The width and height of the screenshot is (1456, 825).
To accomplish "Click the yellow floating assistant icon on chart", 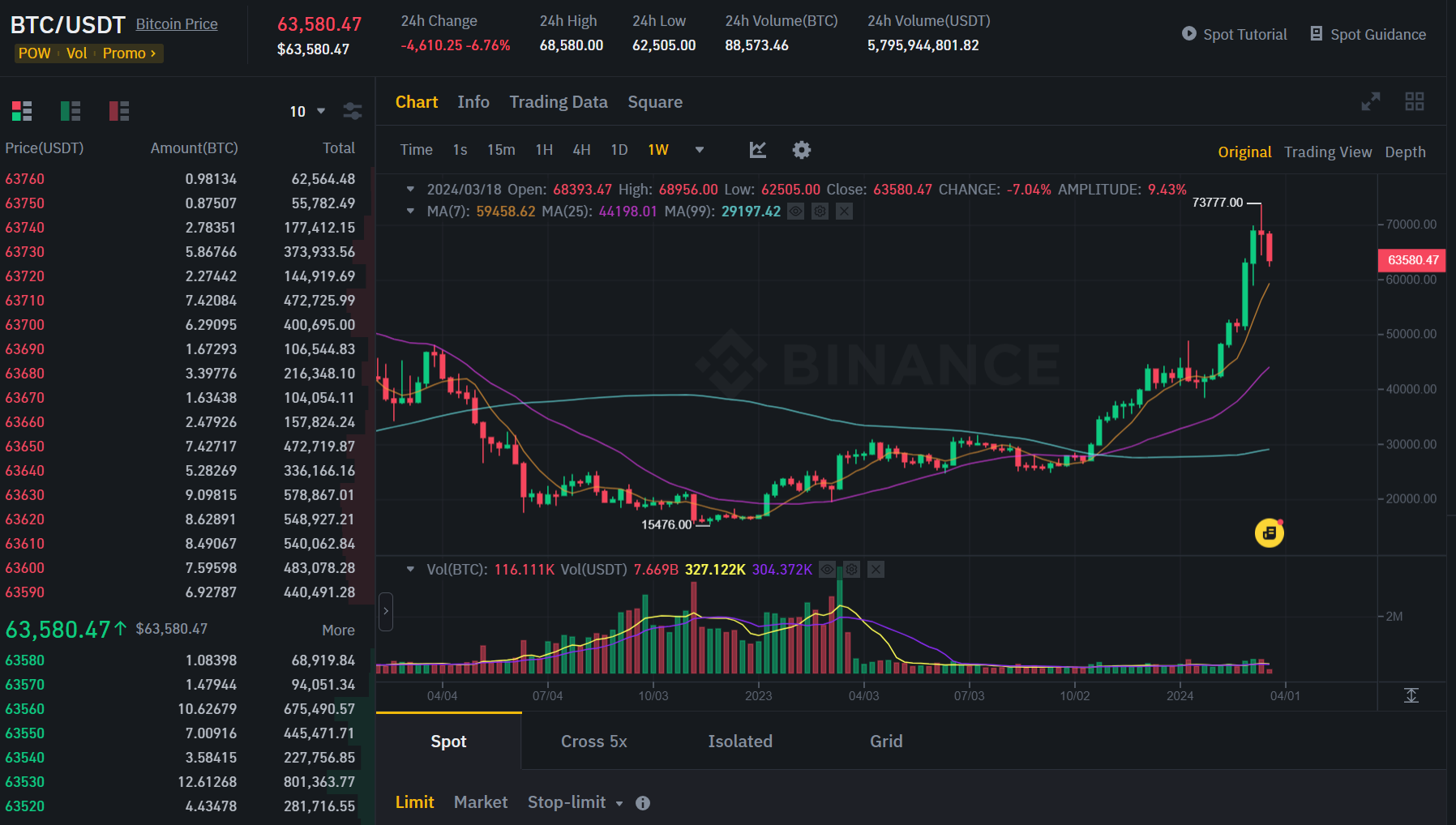I will click(x=1270, y=532).
